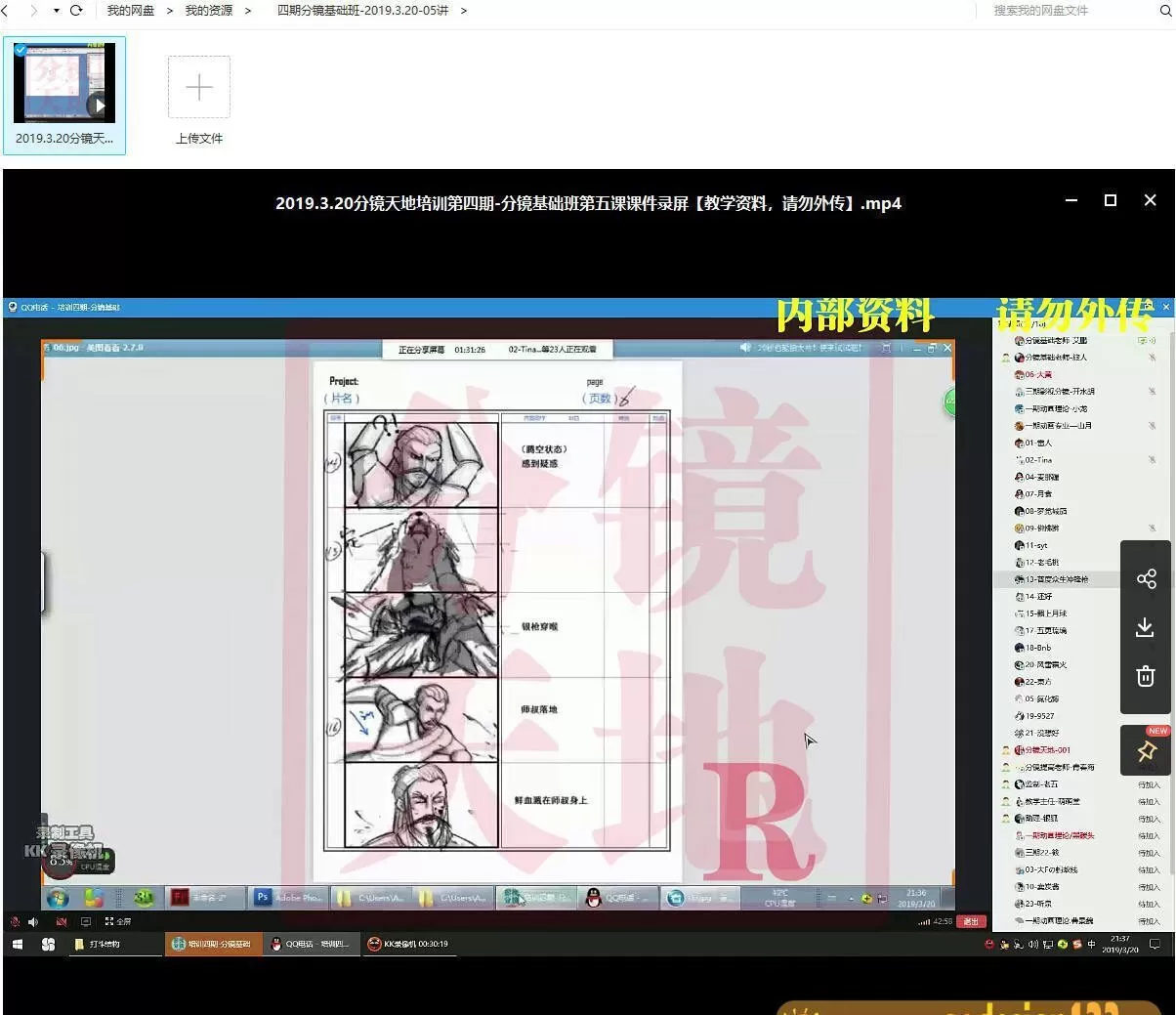1176x1015 pixels.
Task: Open 四期分镜基础班-2019.3.20-05讲 breadcrumb folder
Action: 362,11
